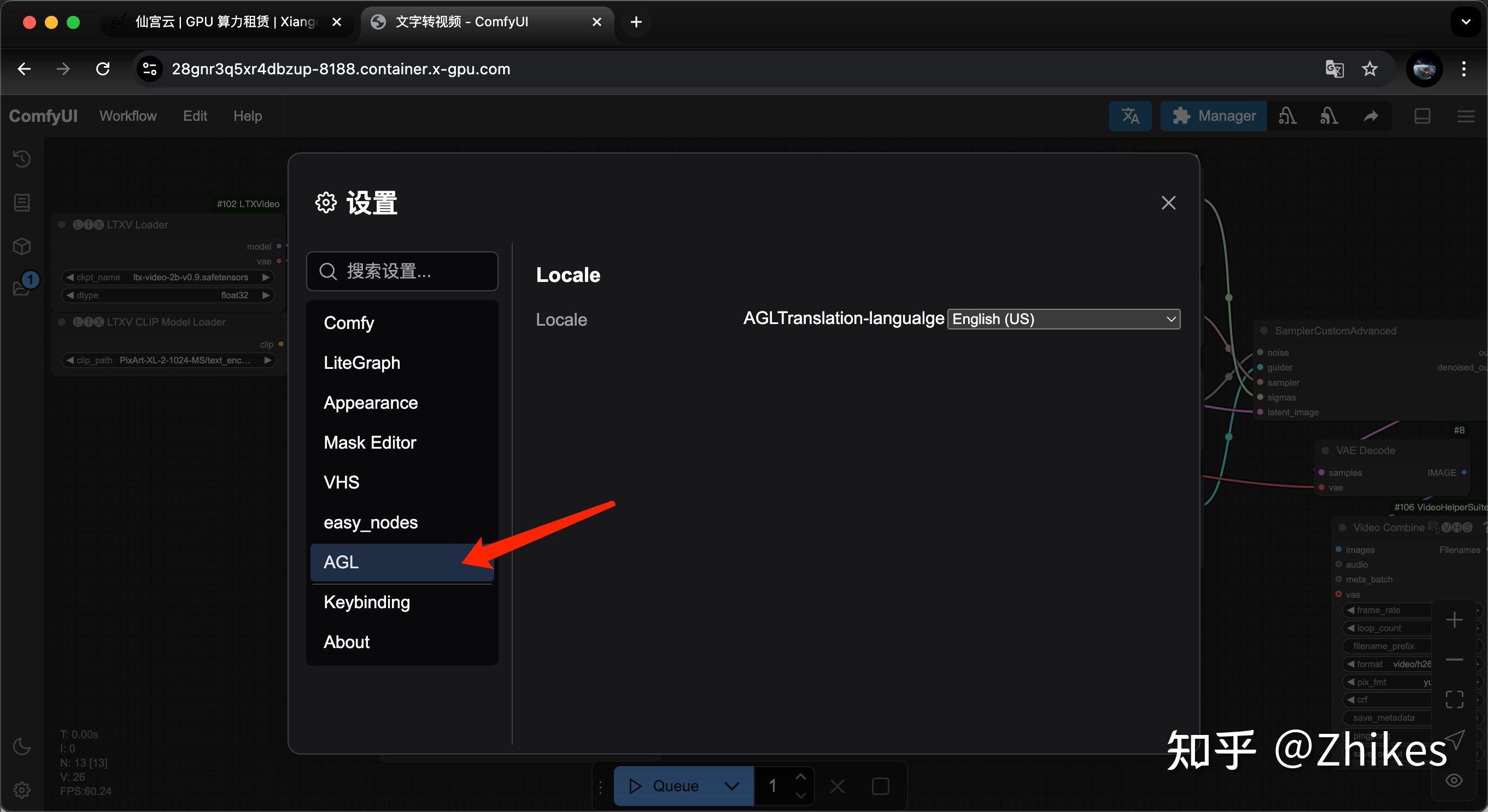Click the browser forward button

tap(63, 69)
